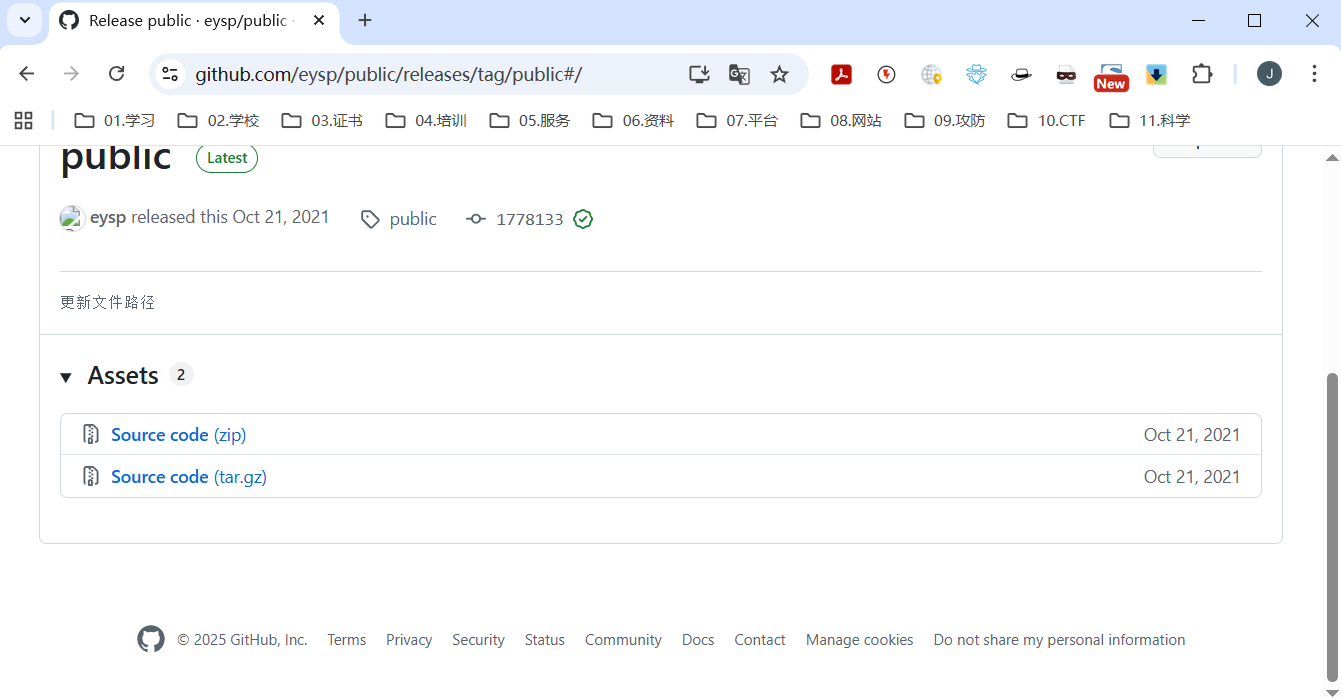Open a new browser tab
The height and width of the screenshot is (699, 1341).
[x=365, y=20]
